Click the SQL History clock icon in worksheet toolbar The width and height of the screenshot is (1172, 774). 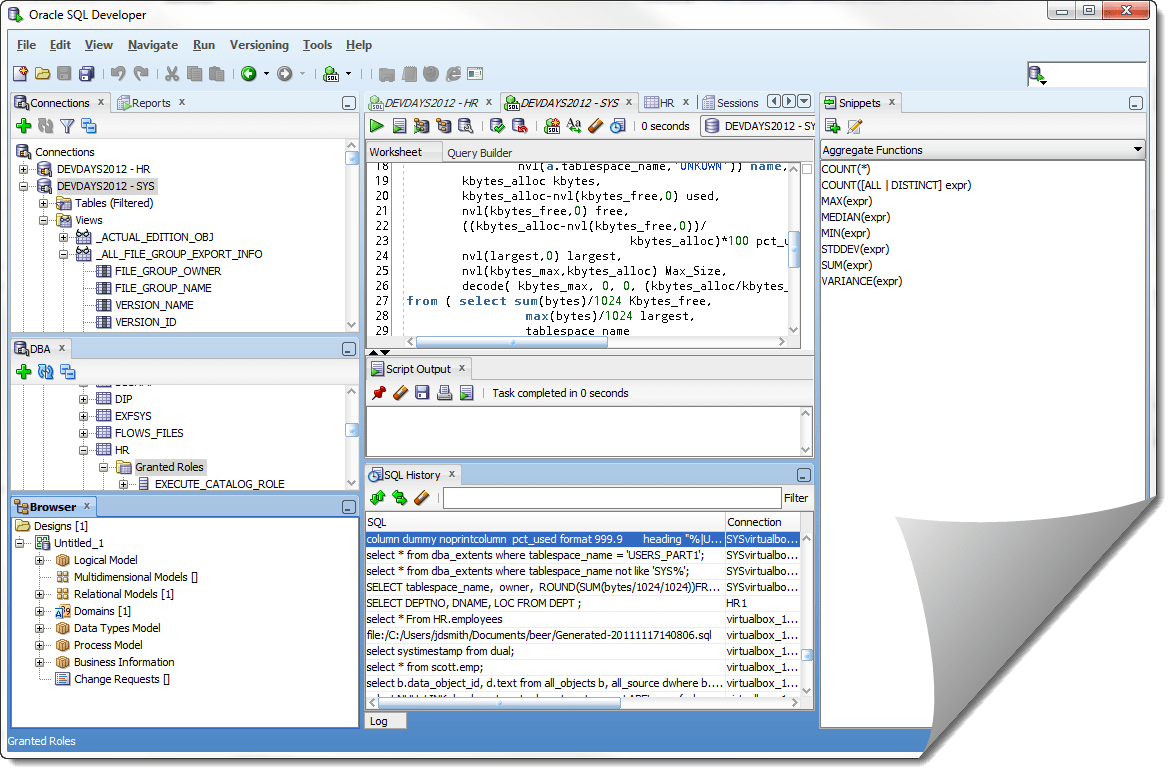pyautogui.click(x=617, y=126)
